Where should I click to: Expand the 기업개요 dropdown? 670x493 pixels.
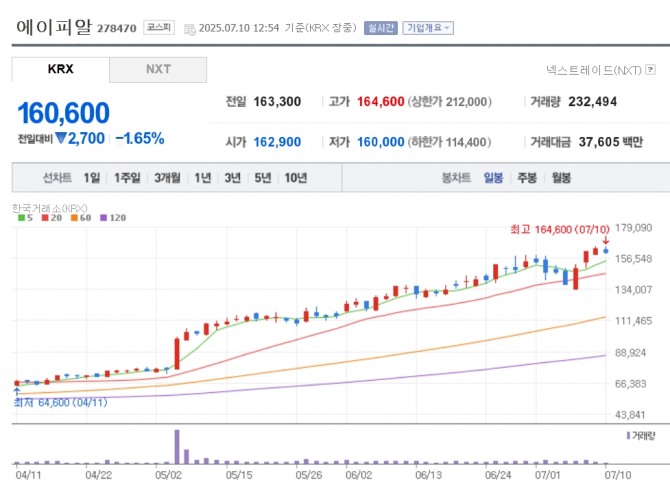pyautogui.click(x=427, y=28)
